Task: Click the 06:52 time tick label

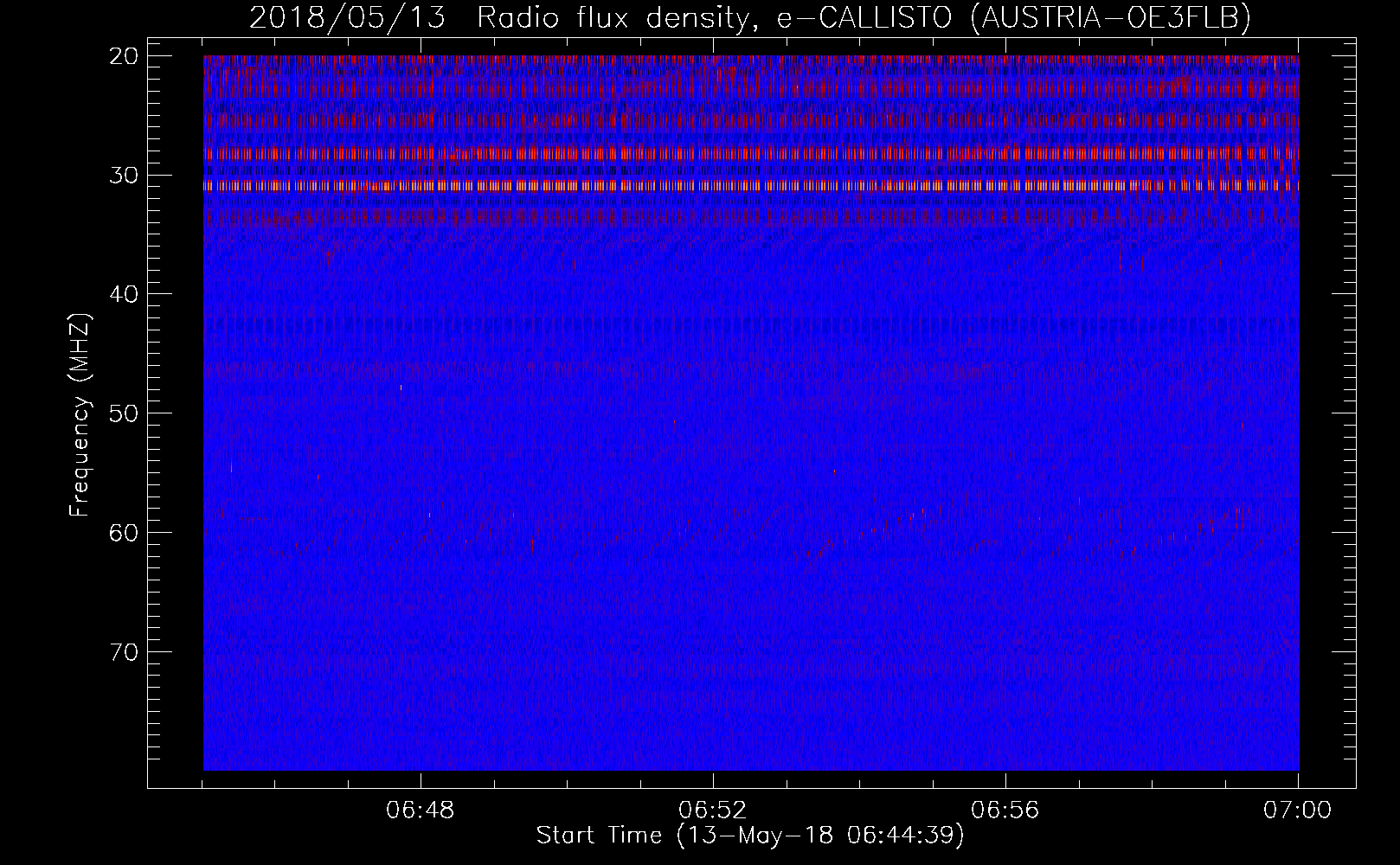Action: coord(714,811)
